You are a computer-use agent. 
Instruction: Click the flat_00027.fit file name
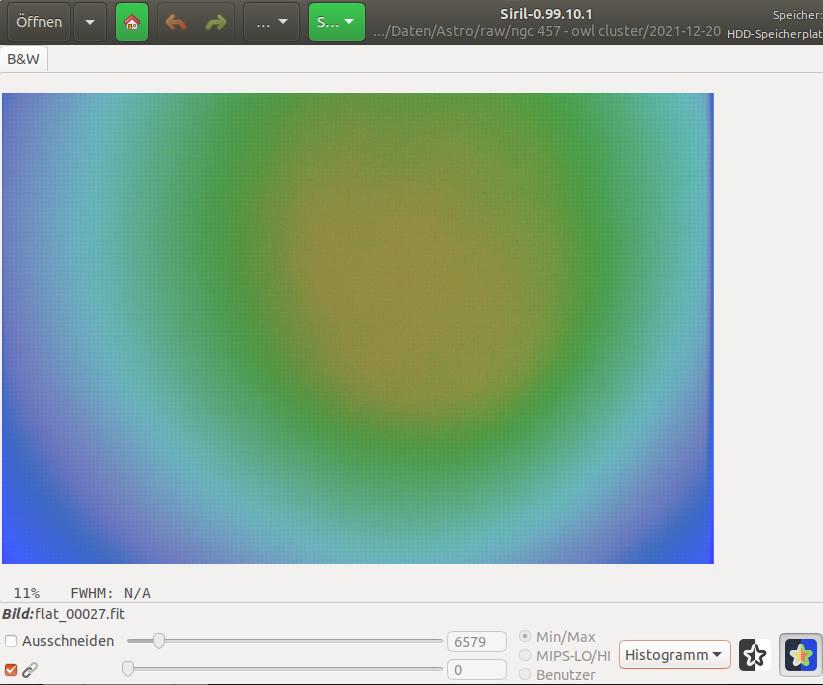click(80, 614)
